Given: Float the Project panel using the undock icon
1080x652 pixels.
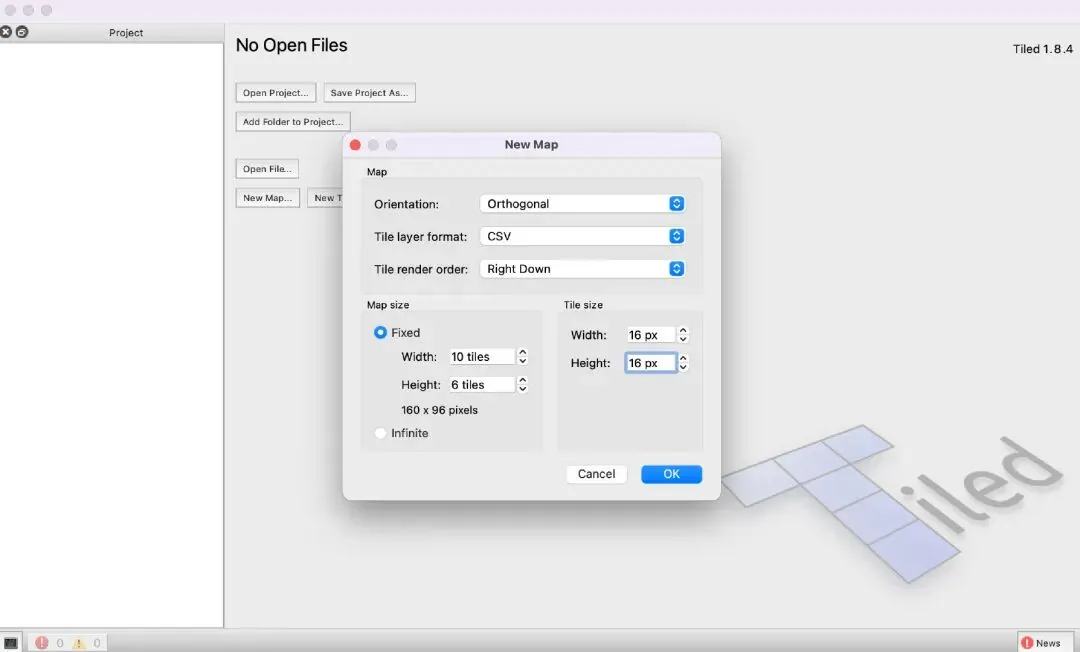Looking at the screenshot, I should pos(22,32).
